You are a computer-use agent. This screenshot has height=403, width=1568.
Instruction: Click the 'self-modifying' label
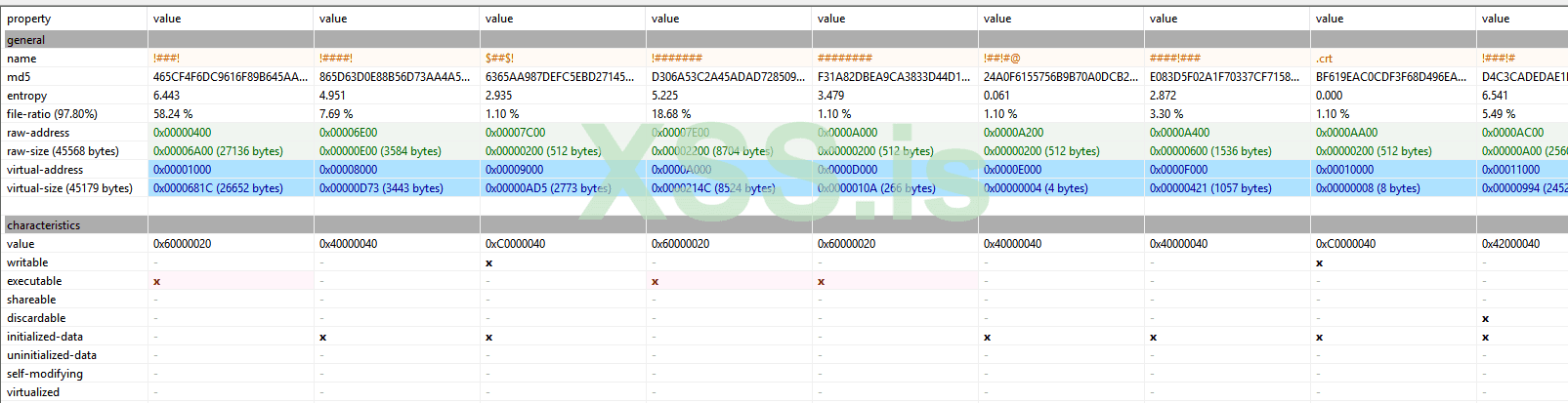click(x=45, y=374)
